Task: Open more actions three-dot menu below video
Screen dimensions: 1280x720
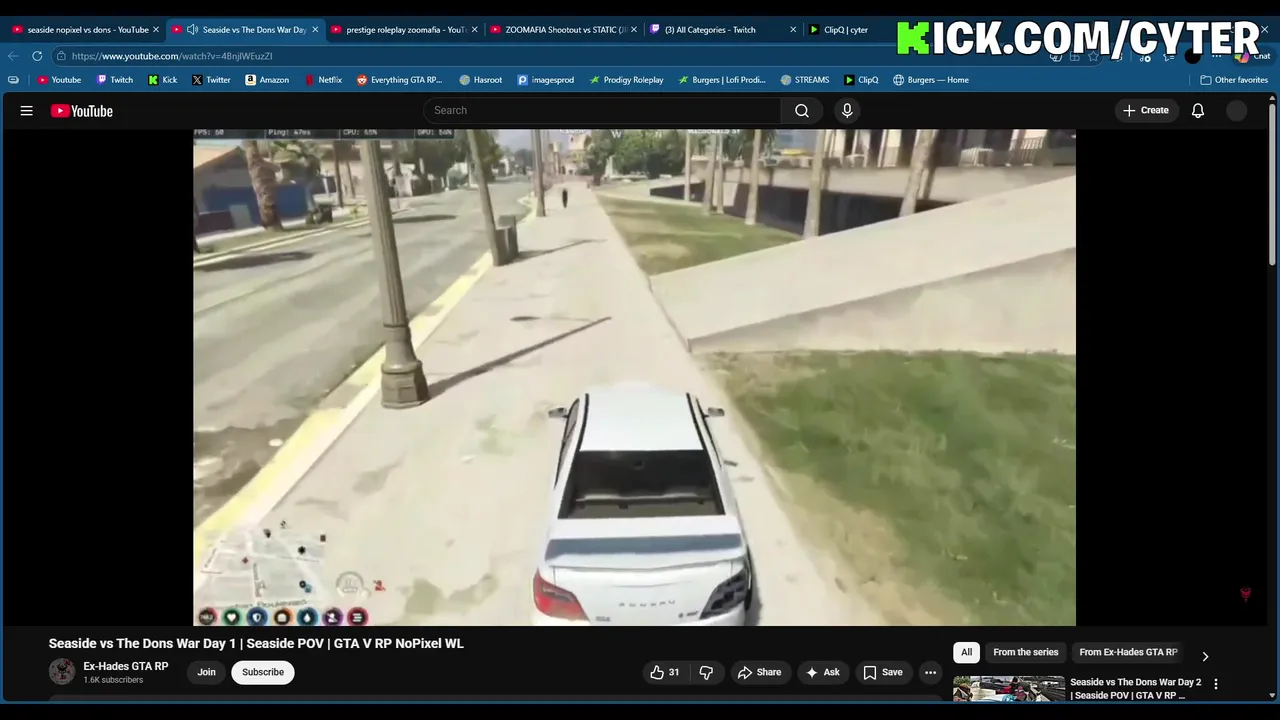Action: (930, 672)
